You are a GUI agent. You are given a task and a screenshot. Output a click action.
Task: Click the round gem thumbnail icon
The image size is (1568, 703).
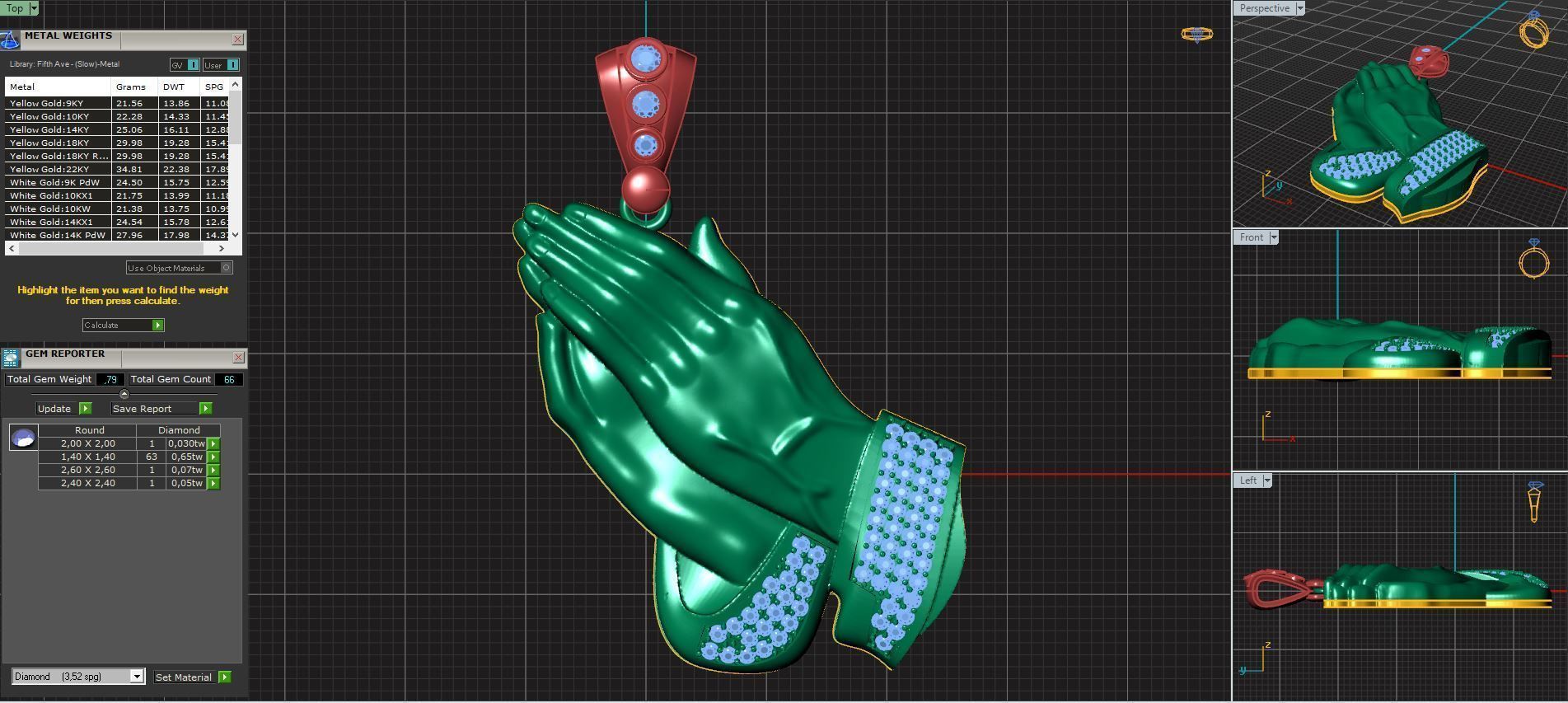[x=23, y=438]
